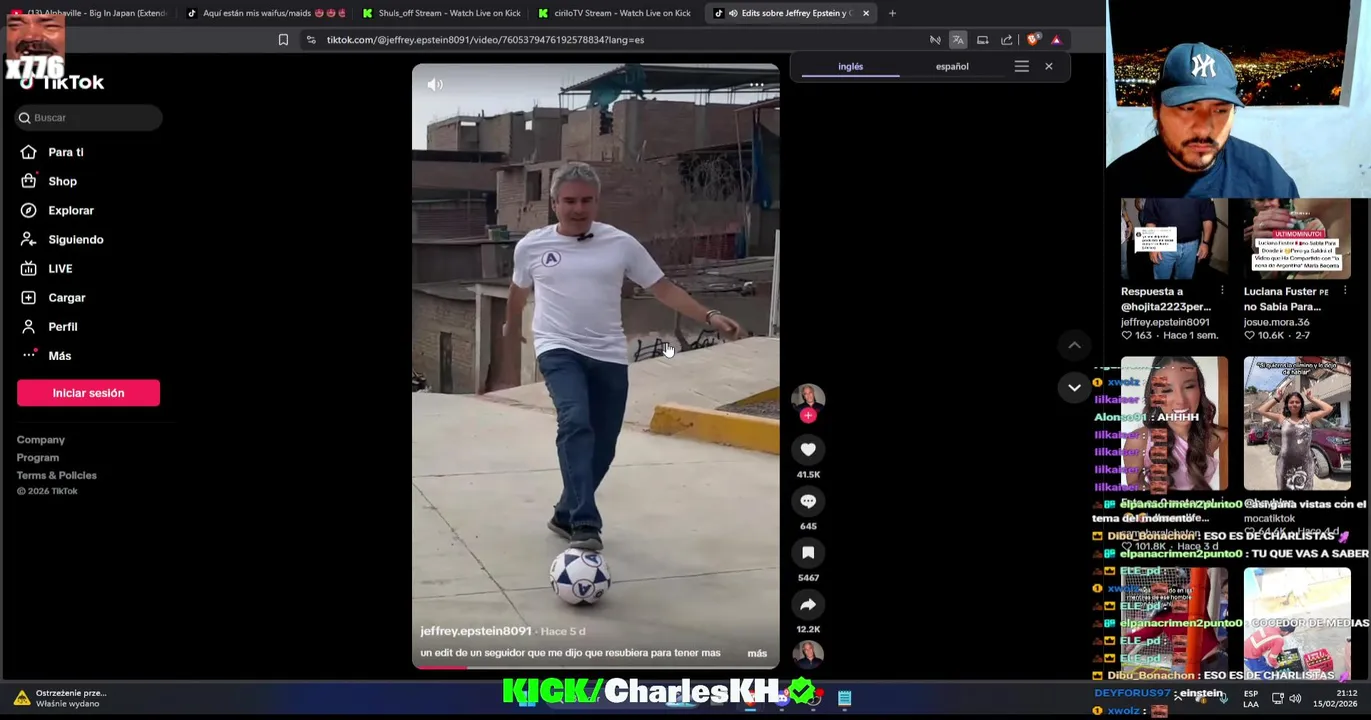Image resolution: width=1371 pixels, height=720 pixels.
Task: Click the share page icon in the address bar
Action: pyautogui.click(x=1006, y=40)
